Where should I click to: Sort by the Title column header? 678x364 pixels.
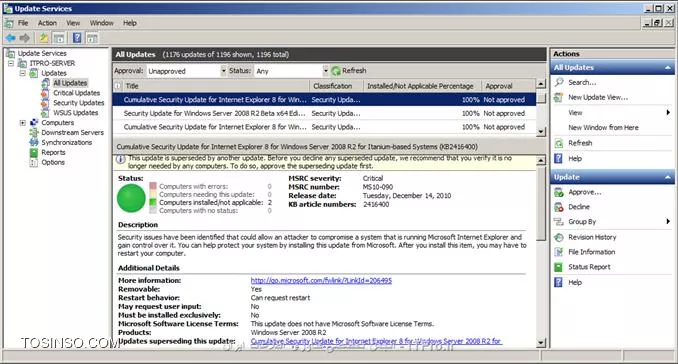[216, 86]
